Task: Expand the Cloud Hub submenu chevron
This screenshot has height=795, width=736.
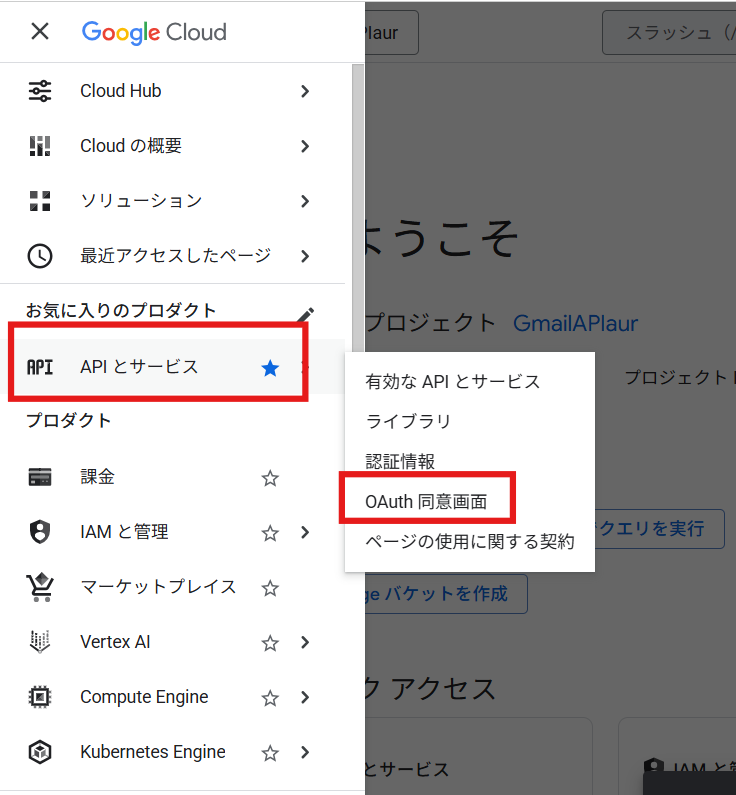Action: point(305,91)
